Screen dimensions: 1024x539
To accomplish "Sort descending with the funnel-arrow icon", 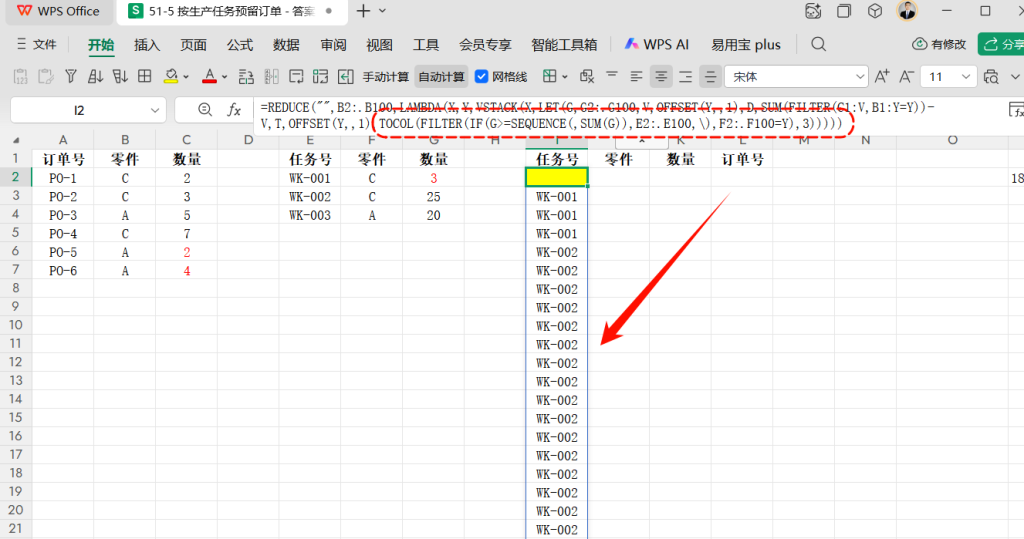I will (120, 76).
